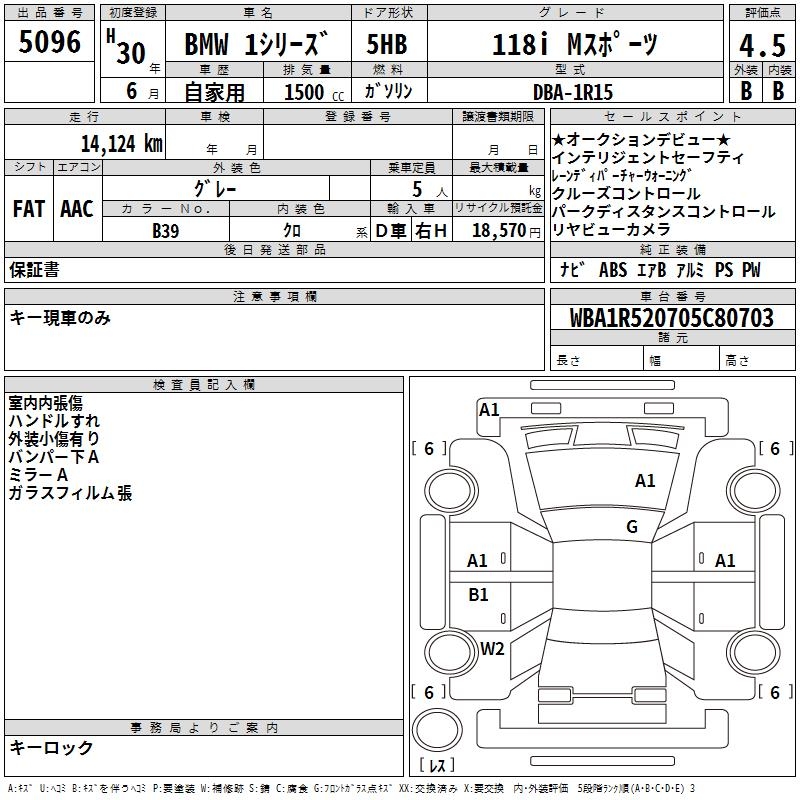800x800 pixels.
Task: Click the grade 118i Mスポーツ field
Action: pos(575,44)
